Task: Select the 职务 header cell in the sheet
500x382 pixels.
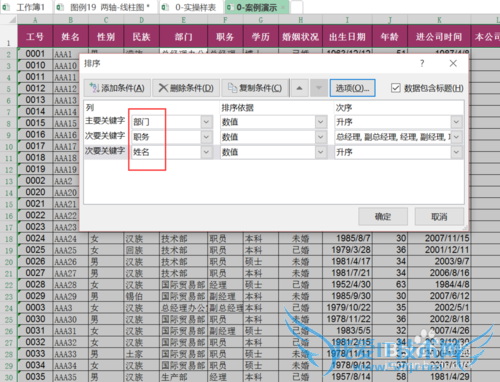Action: [225, 36]
